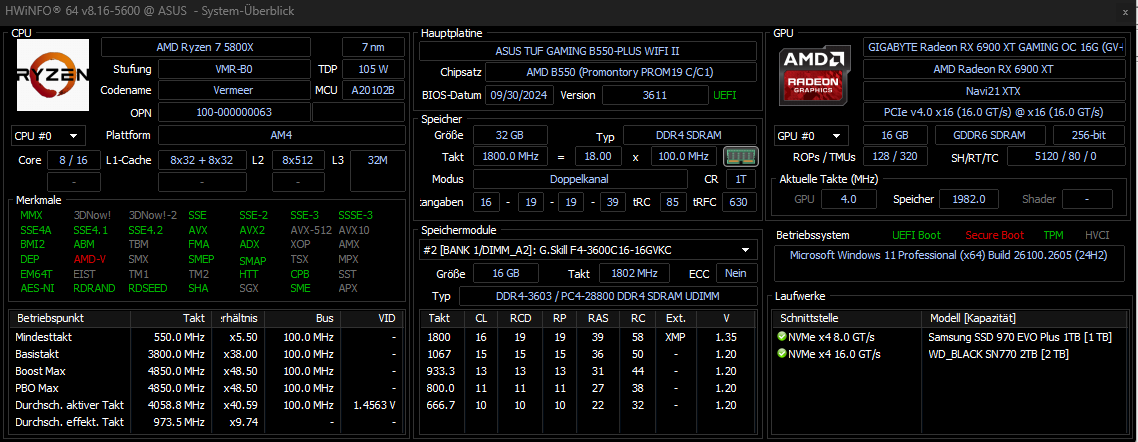Click the TPM indicator
The image size is (1138, 442).
click(1053, 235)
